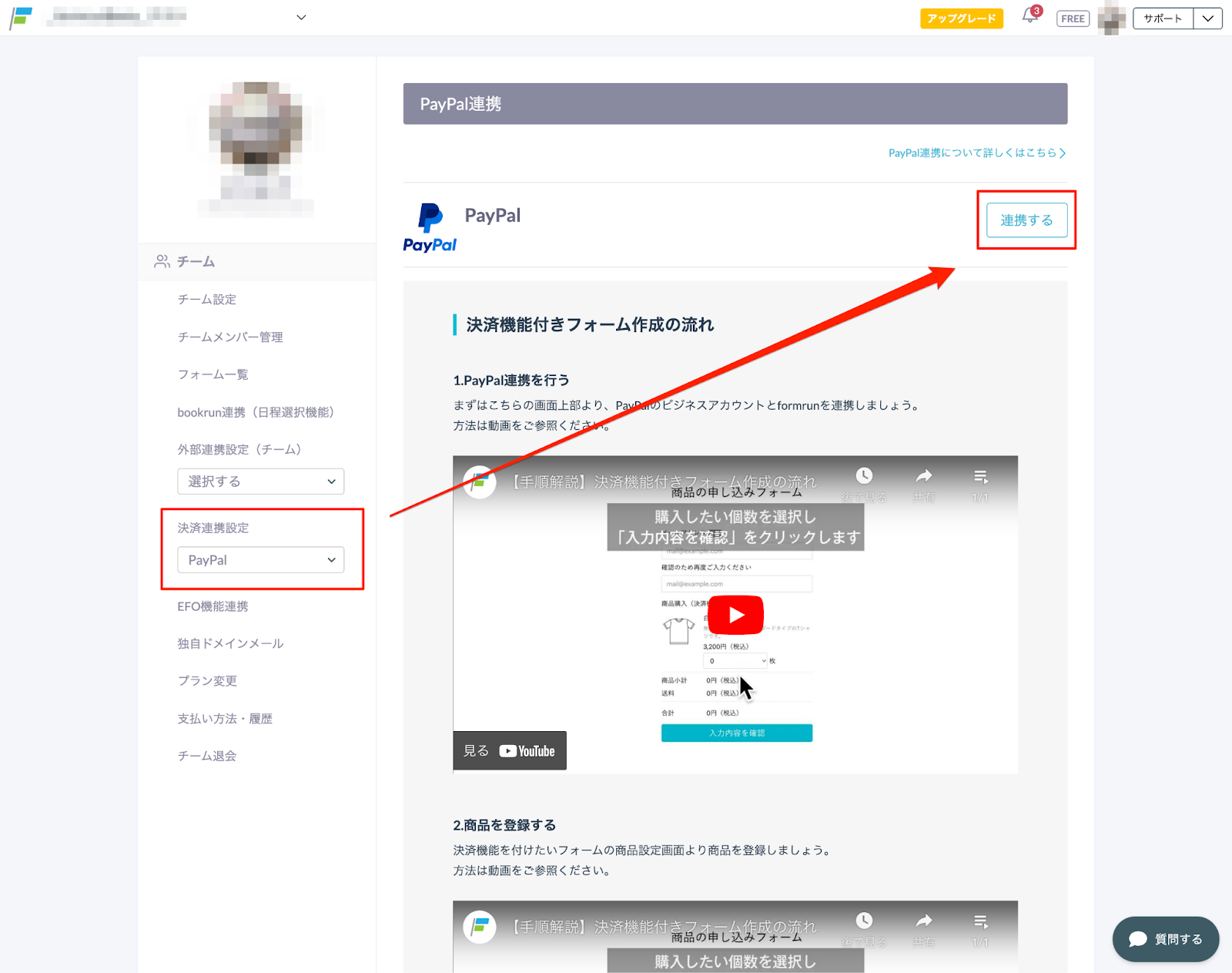1232x973 pixels.
Task: Click heading 決済機能付きフォーム作成の流れ
Action: point(590,325)
